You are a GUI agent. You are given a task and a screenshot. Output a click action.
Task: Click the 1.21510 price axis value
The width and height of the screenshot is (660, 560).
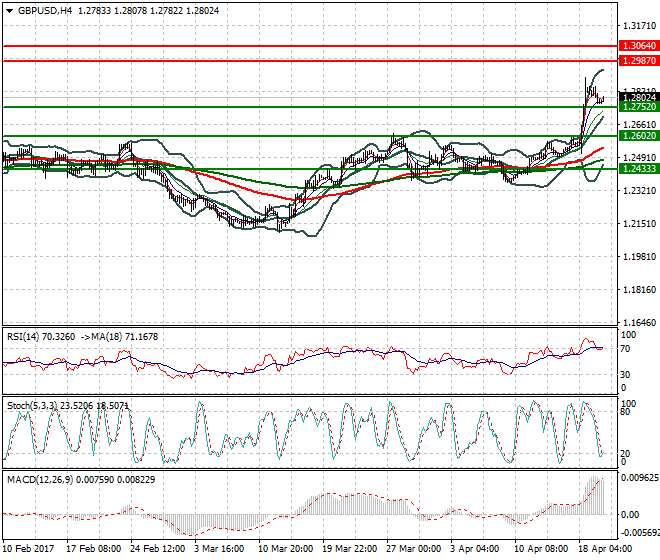click(639, 224)
